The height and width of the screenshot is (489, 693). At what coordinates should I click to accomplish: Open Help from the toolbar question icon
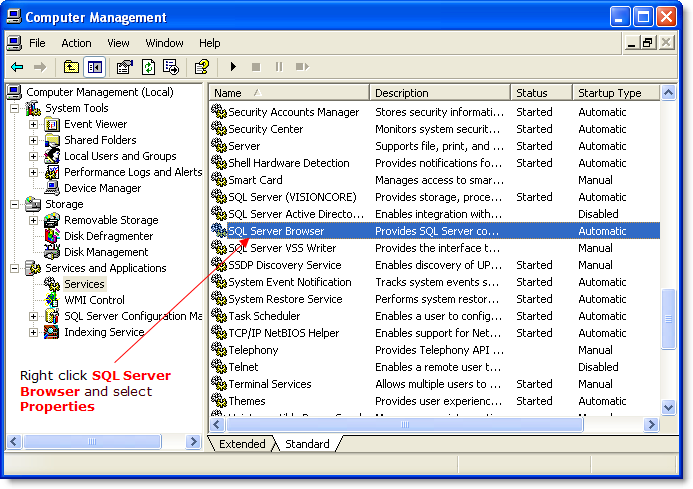202,67
